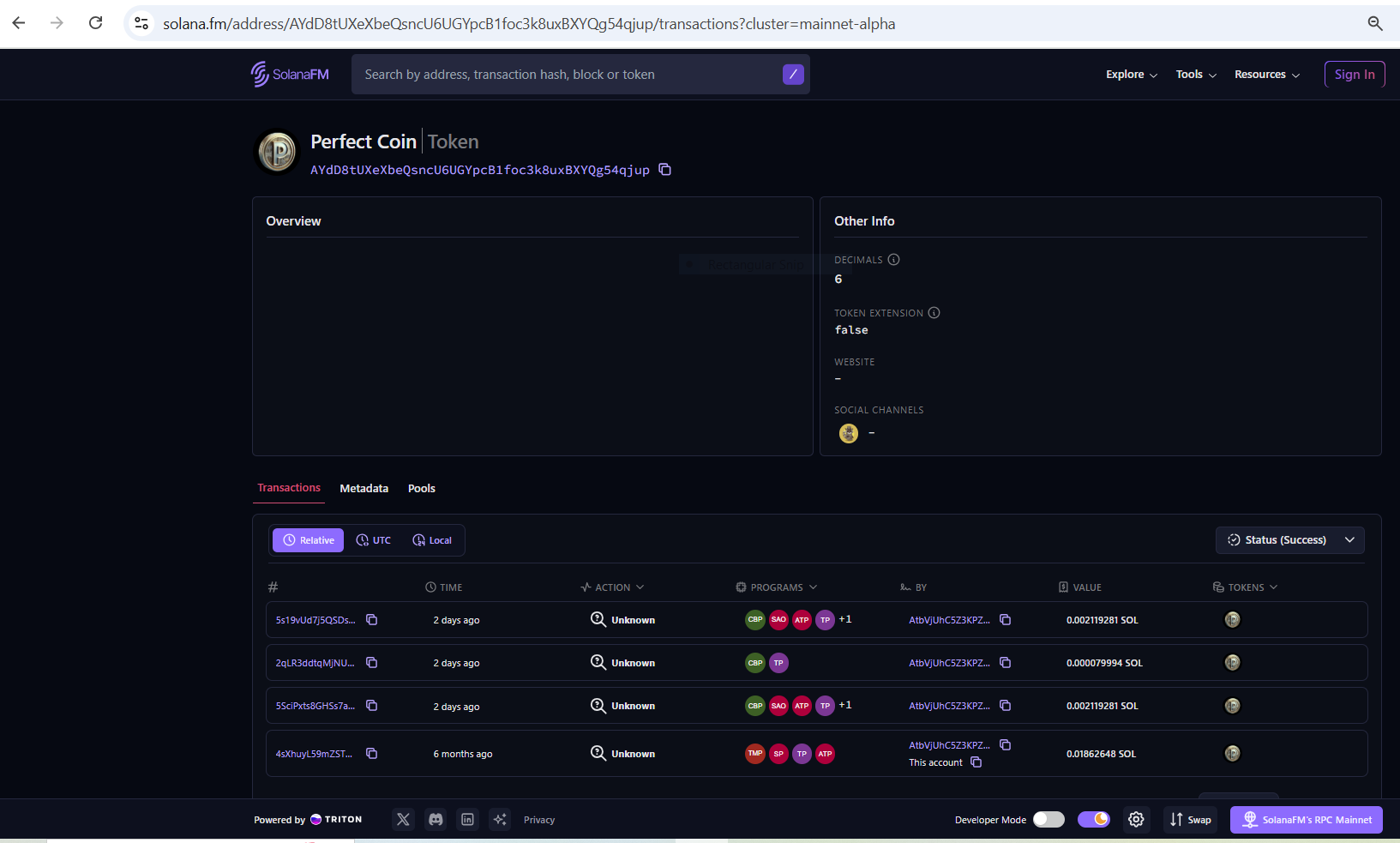
Task: Open the Pools tab
Action: 421,489
